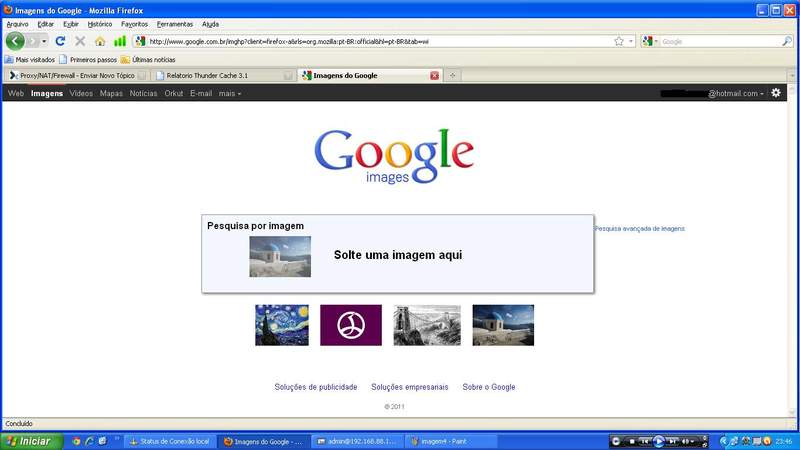Screen dimensions: 800x450
Task: Click the taskbar clock 23:46
Action: point(784,441)
